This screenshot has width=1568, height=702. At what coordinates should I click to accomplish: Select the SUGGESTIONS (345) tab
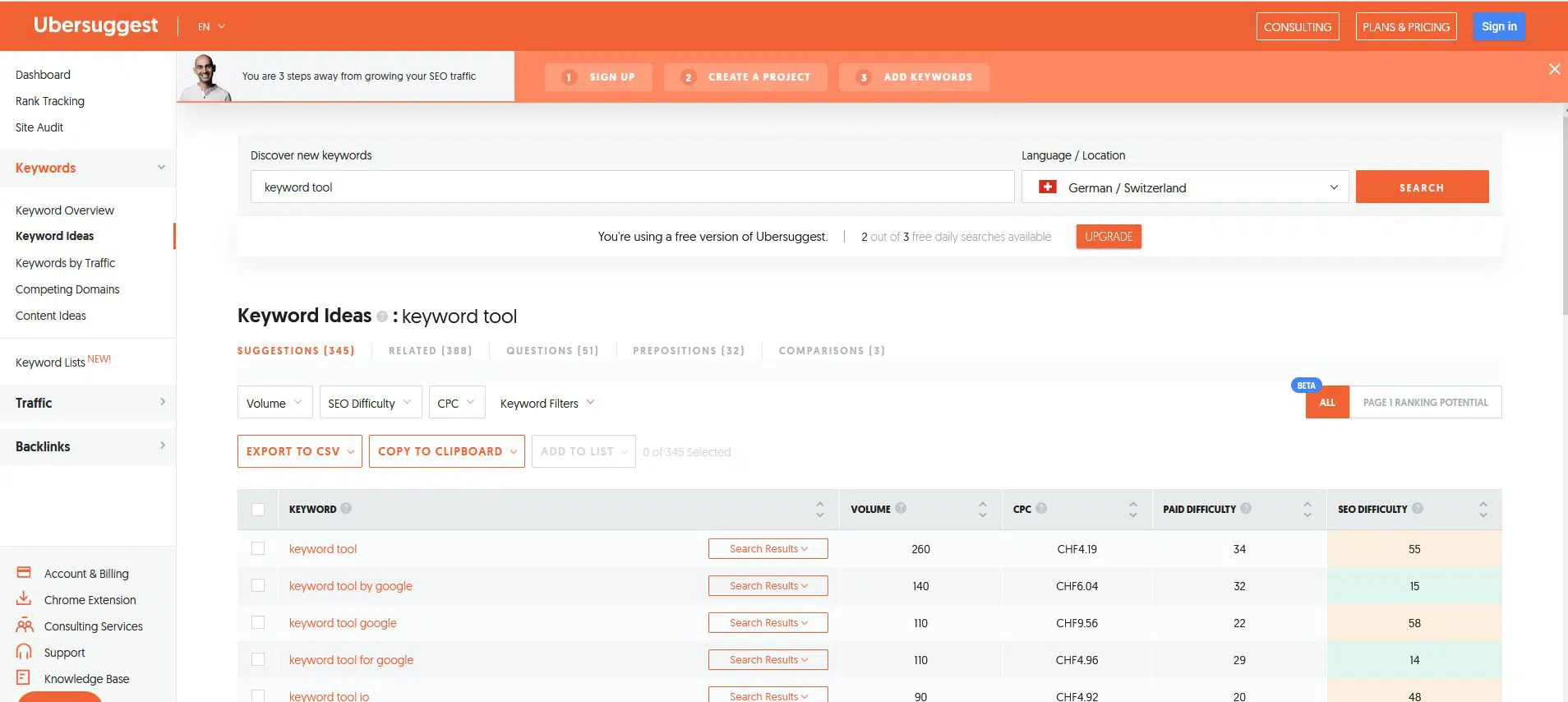coord(296,350)
